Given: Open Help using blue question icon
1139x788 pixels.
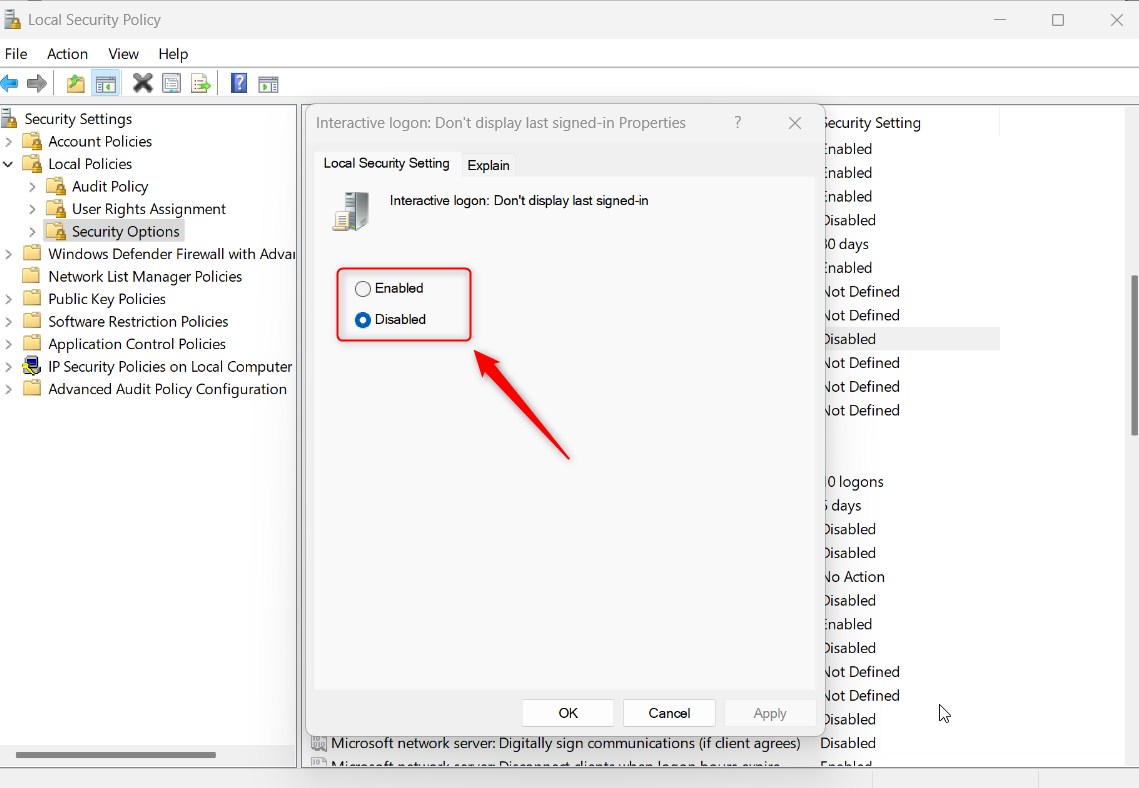Looking at the screenshot, I should coord(239,84).
